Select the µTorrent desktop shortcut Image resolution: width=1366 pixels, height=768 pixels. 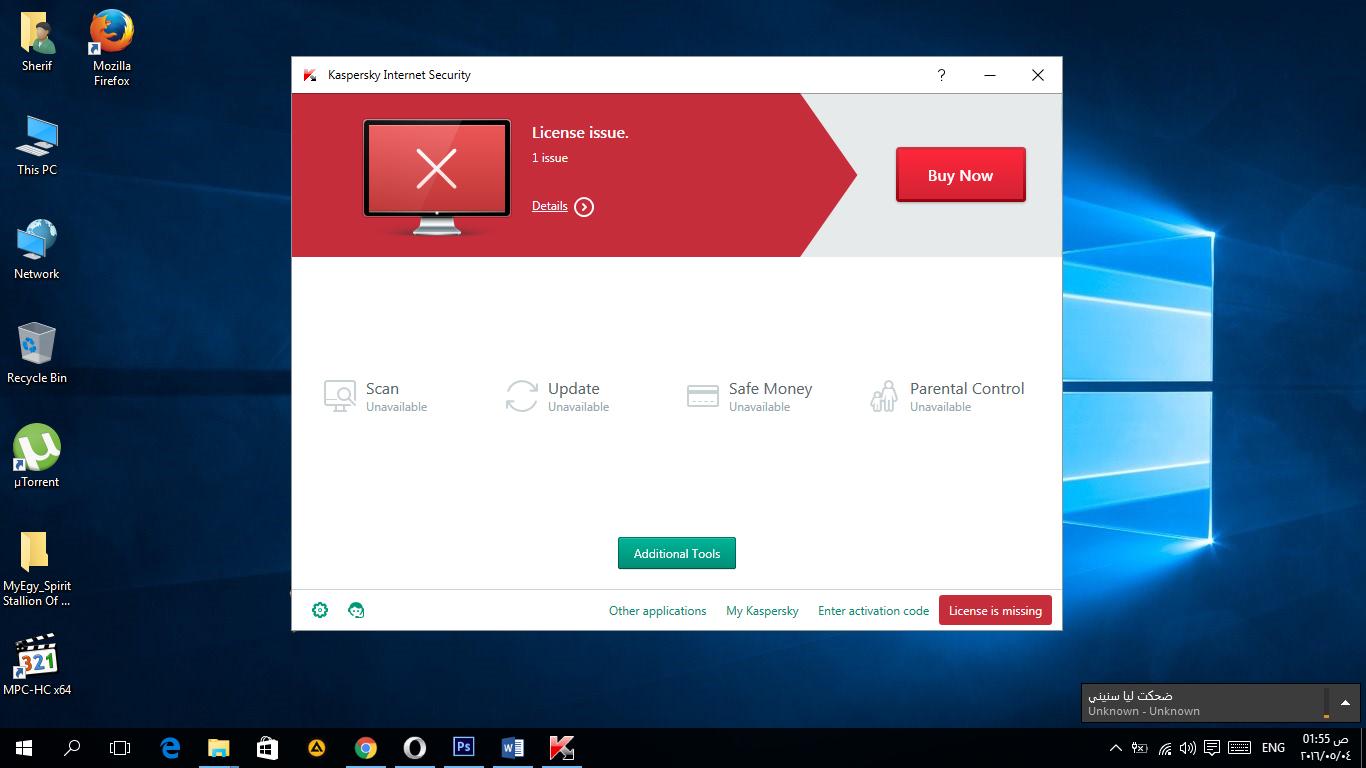[37, 458]
